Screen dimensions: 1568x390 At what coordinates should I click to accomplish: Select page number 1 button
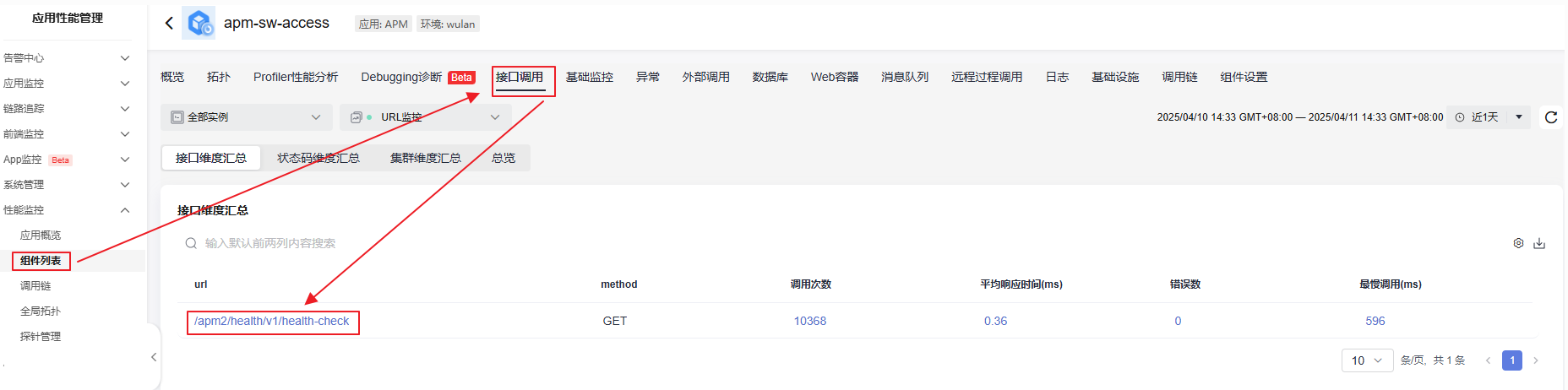click(1512, 360)
